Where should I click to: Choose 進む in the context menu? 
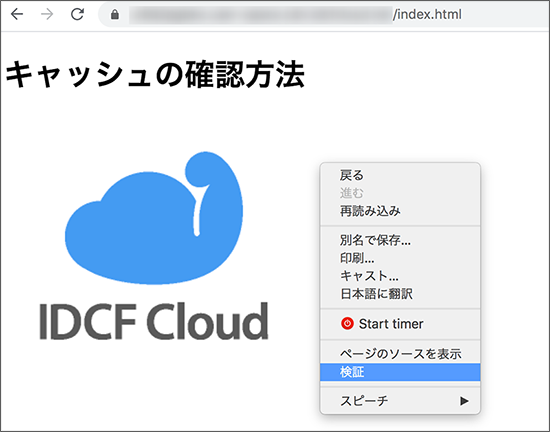click(x=400, y=193)
